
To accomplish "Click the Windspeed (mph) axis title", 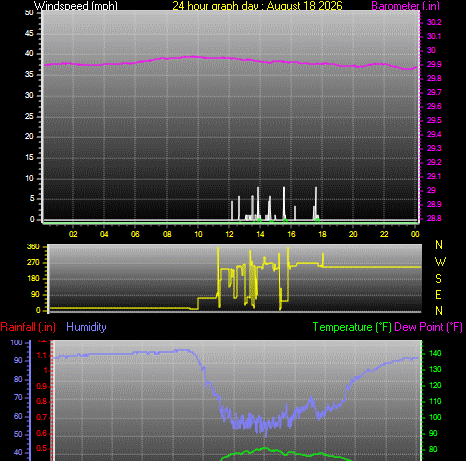I will (x=76, y=6).
